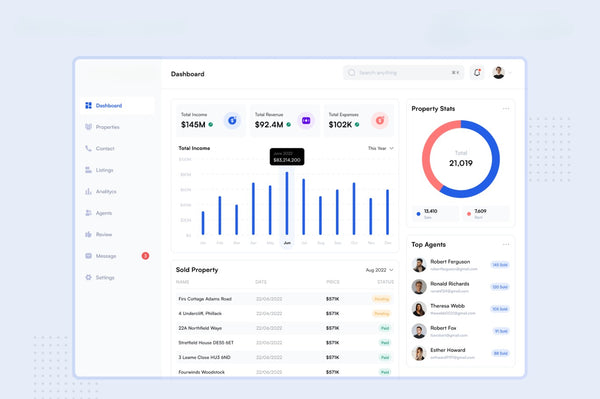Screen dimensions: 600x399
Task: Click the STATUS column header
Action: coord(385,282)
